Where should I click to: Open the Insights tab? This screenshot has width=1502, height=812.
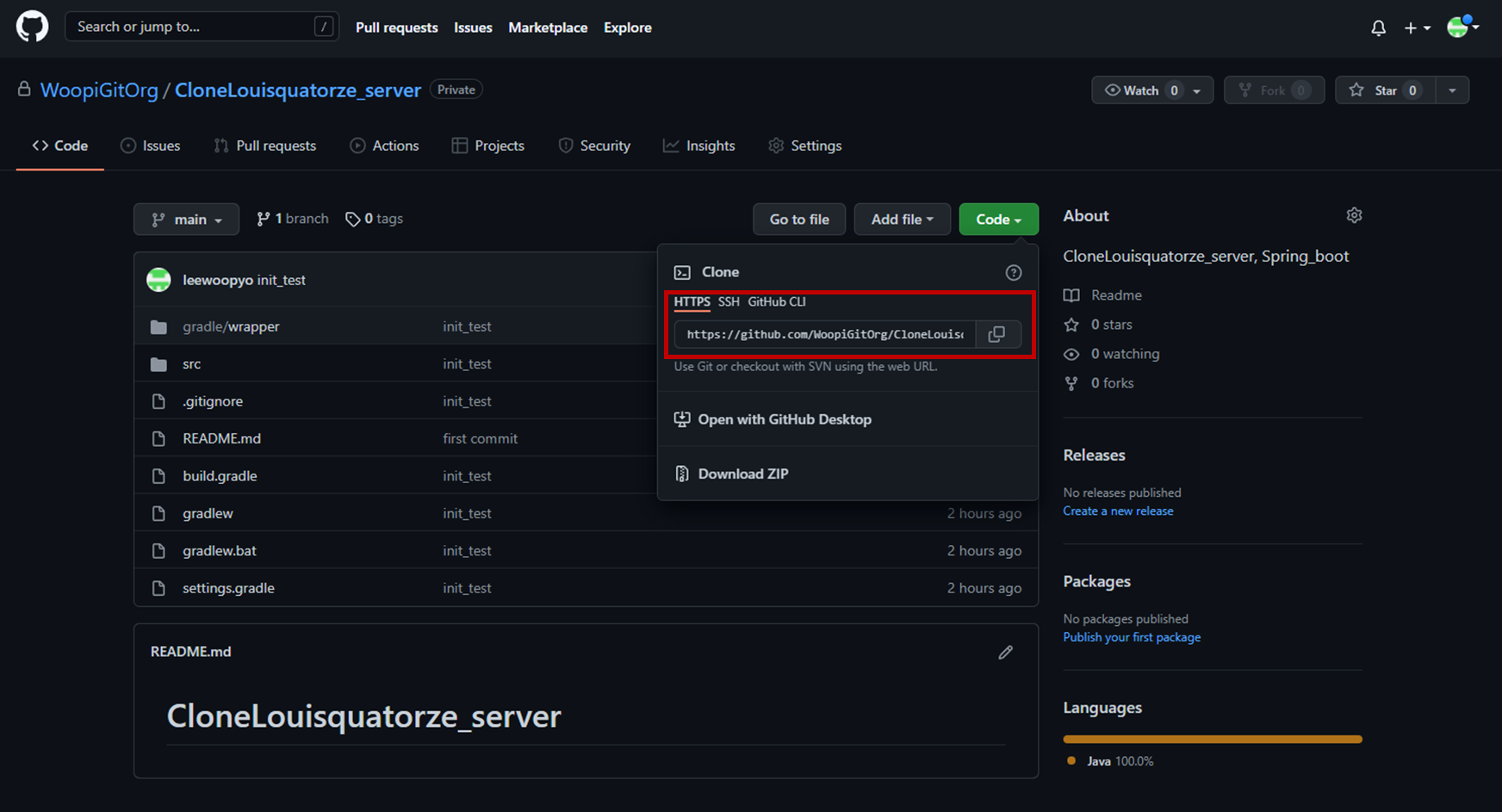coord(699,146)
